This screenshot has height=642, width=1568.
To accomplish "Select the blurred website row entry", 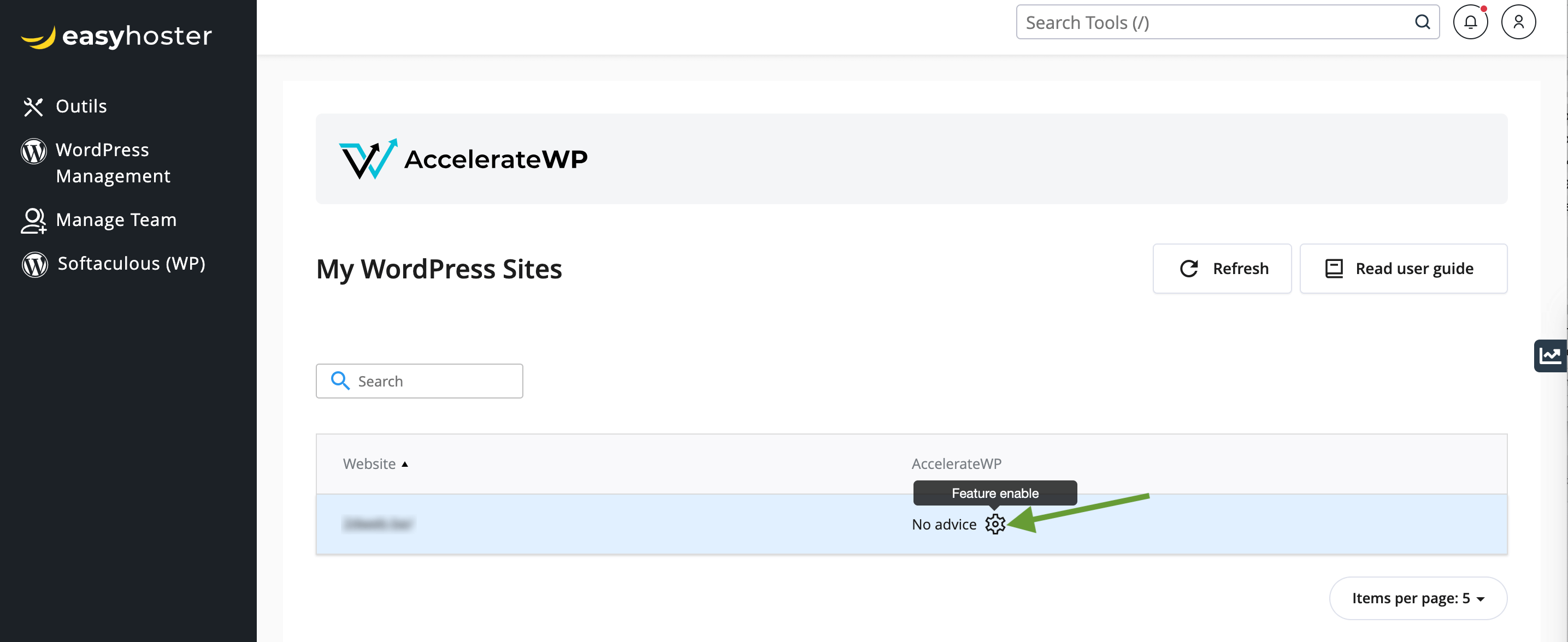I will coord(378,524).
